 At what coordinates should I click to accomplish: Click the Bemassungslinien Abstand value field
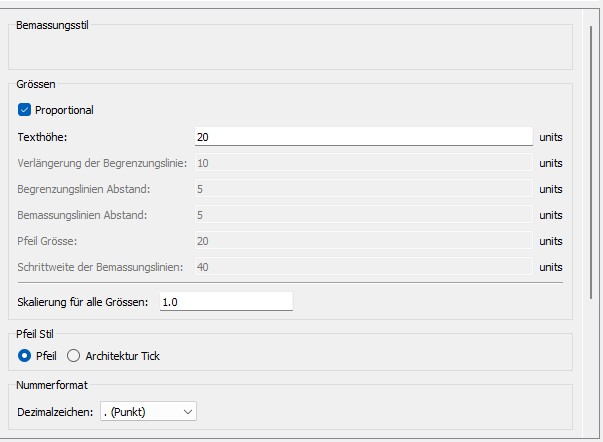coord(363,215)
